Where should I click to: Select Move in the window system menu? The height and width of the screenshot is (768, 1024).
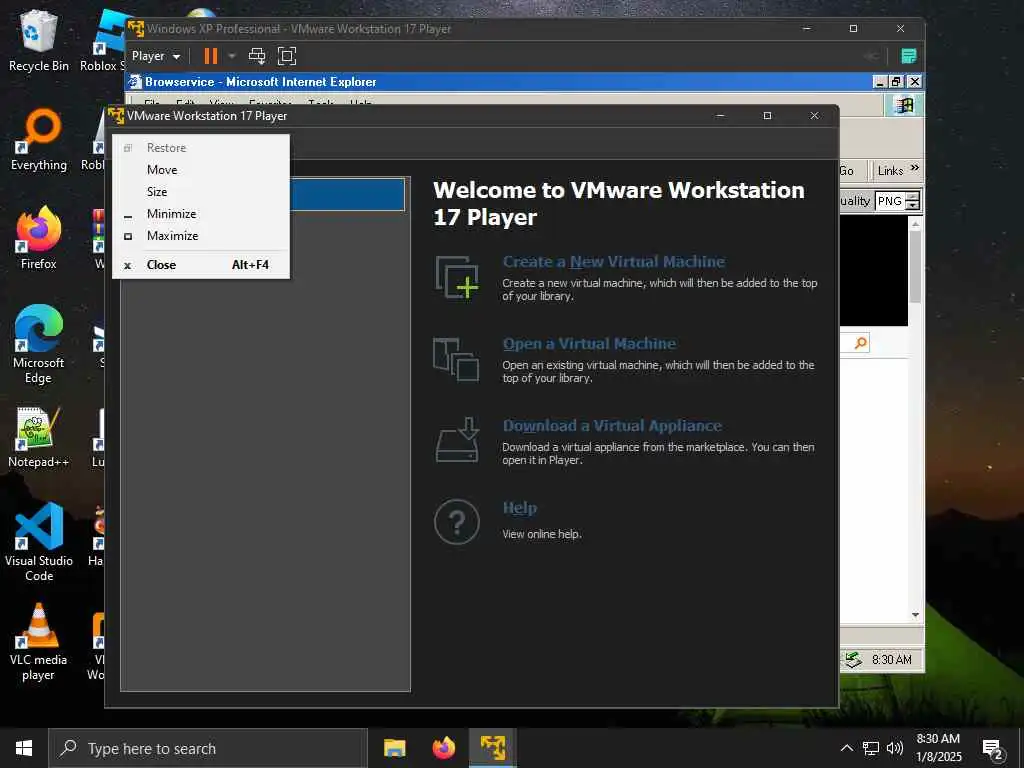(201, 170)
